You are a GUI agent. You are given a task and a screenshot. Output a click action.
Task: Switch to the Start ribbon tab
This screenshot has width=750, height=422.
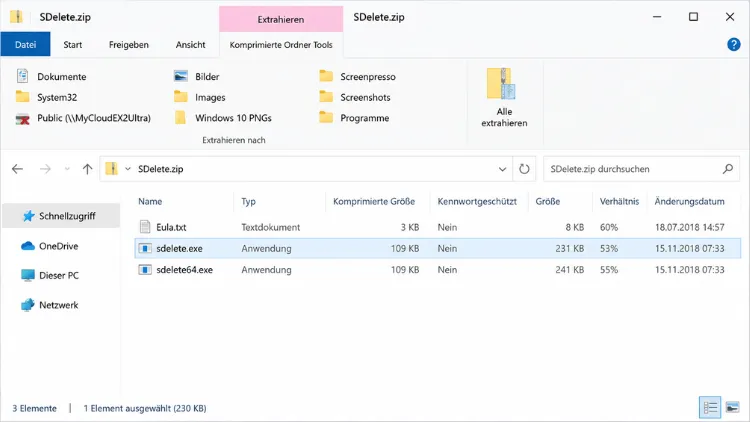tap(73, 44)
